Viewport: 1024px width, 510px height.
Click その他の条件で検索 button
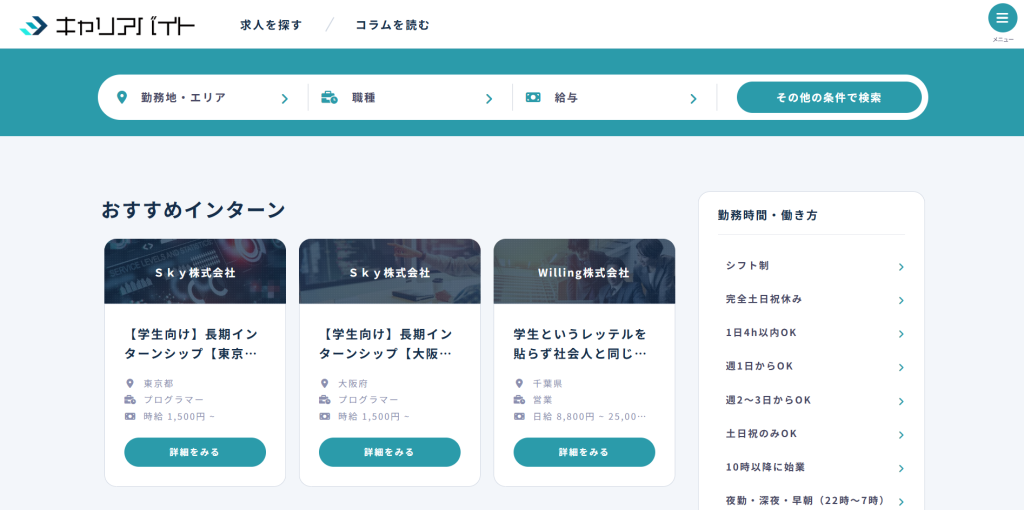click(829, 97)
